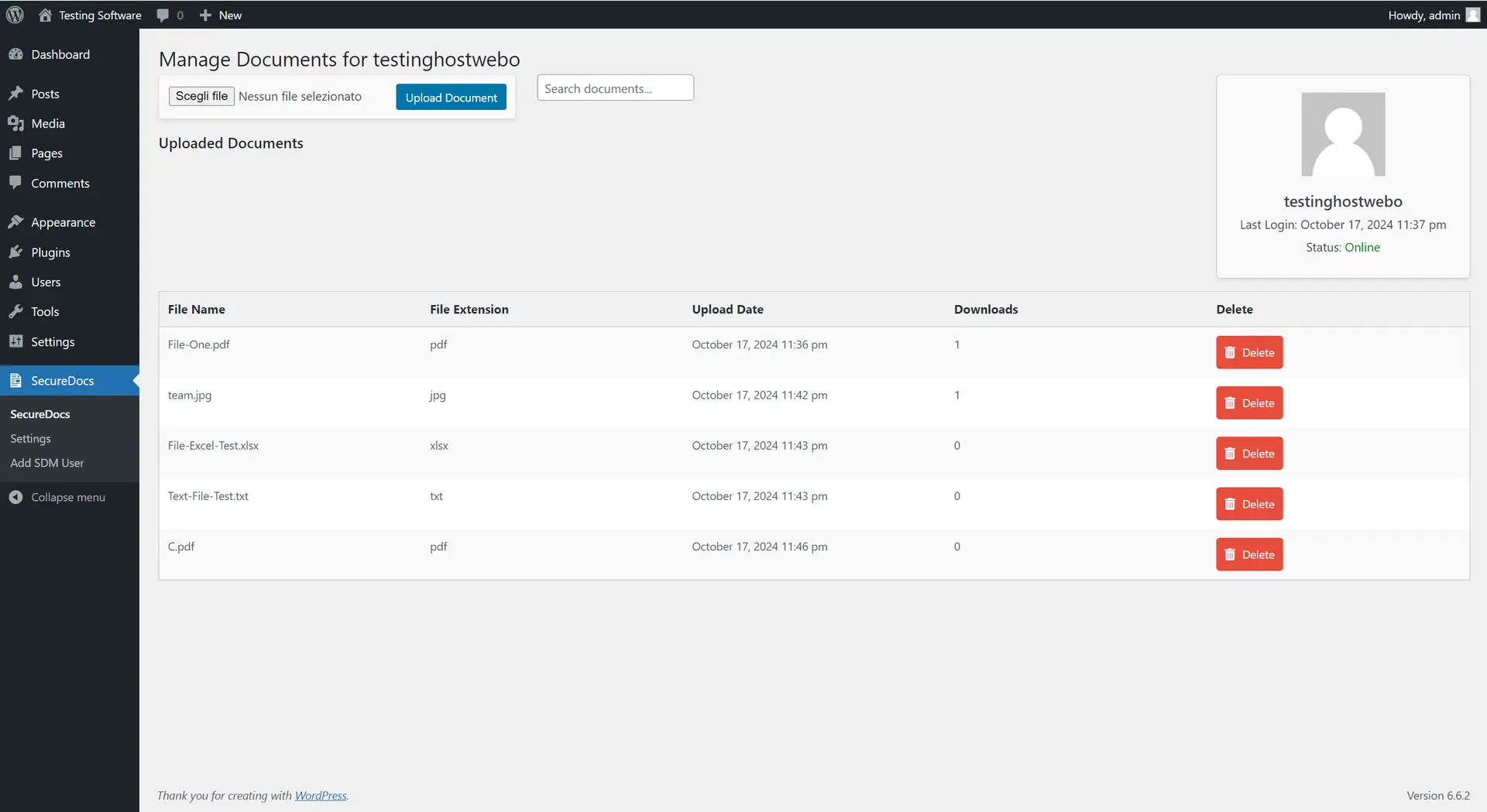Select Add SDM User submenu item
Image resolution: width=1487 pixels, height=812 pixels.
click(47, 463)
